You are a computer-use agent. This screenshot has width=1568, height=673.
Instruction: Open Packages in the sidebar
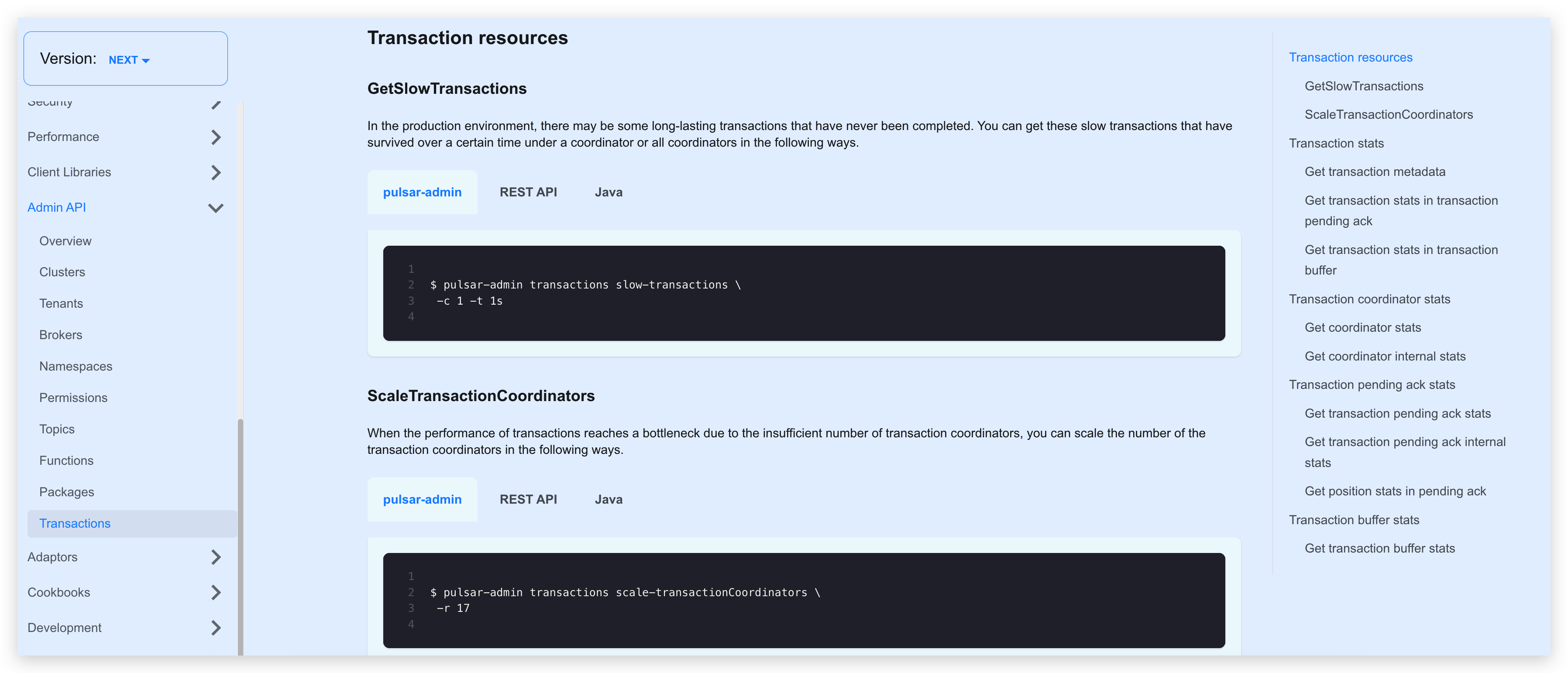66,492
